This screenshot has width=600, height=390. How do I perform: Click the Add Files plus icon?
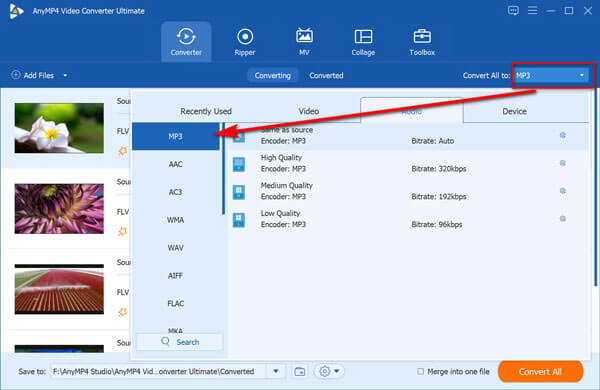16,75
